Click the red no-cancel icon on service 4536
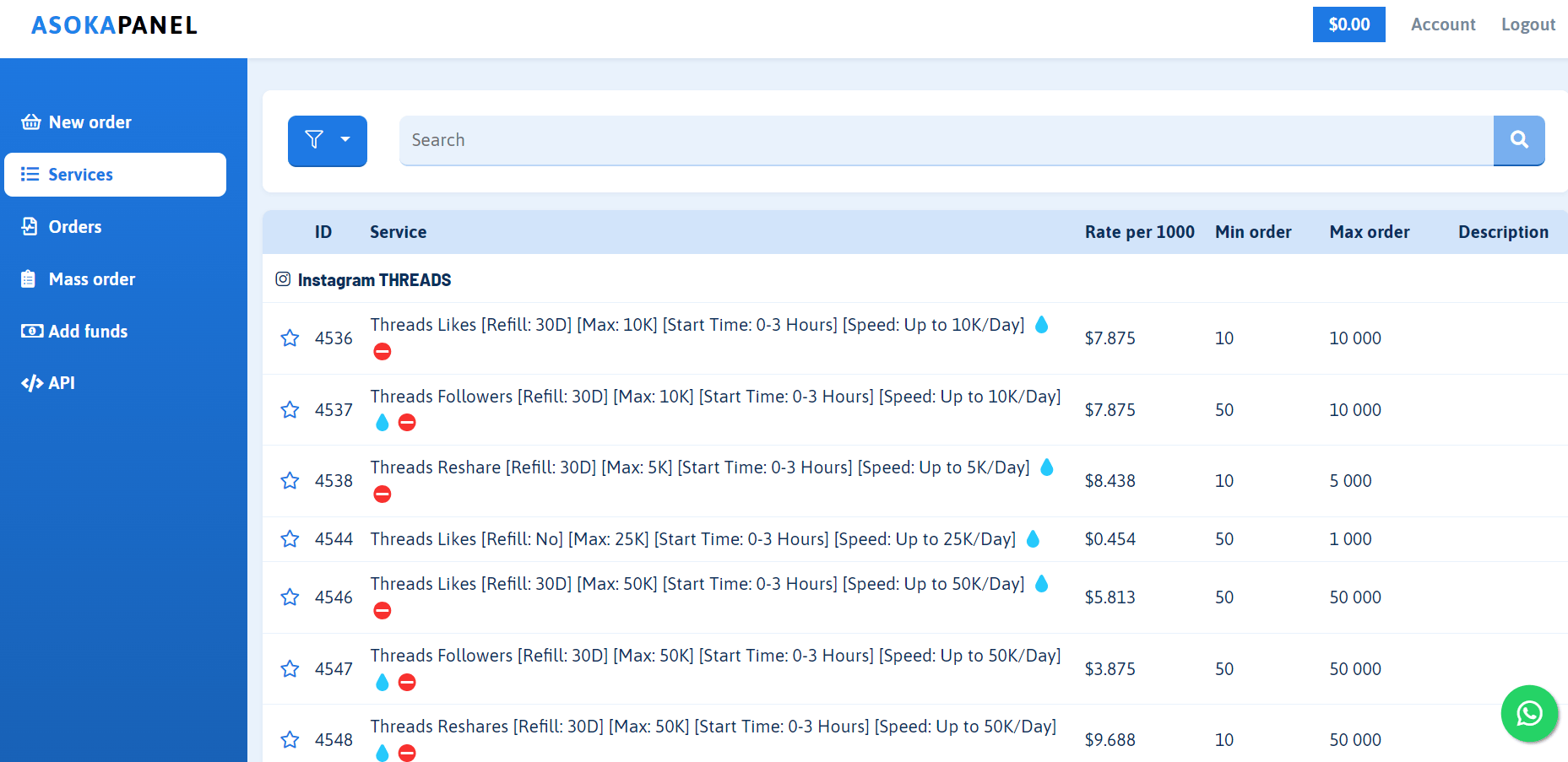The image size is (1568, 762). click(383, 352)
